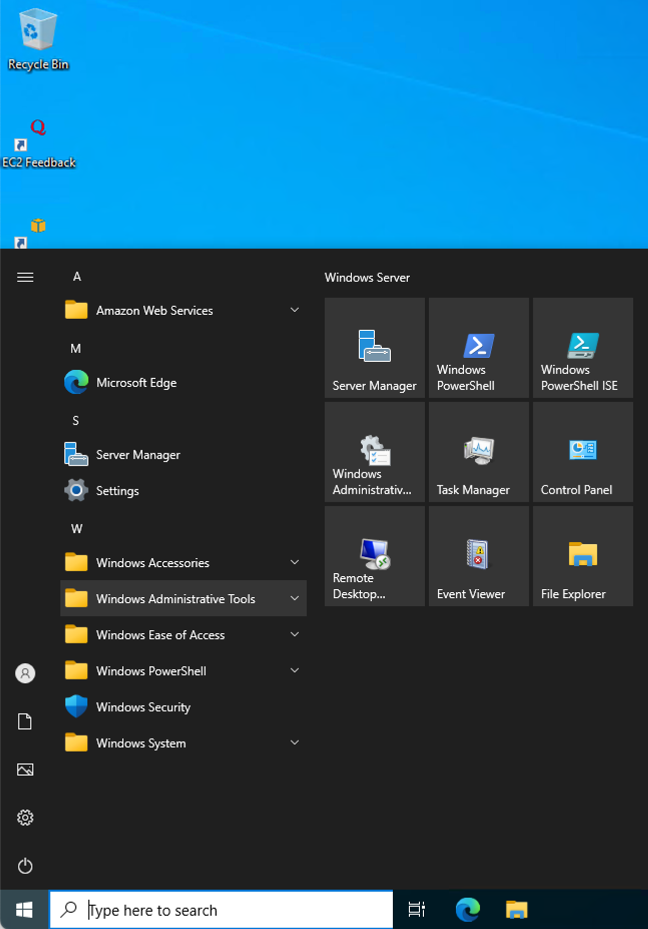Open Settings gear in Start sidebar

coord(25,818)
